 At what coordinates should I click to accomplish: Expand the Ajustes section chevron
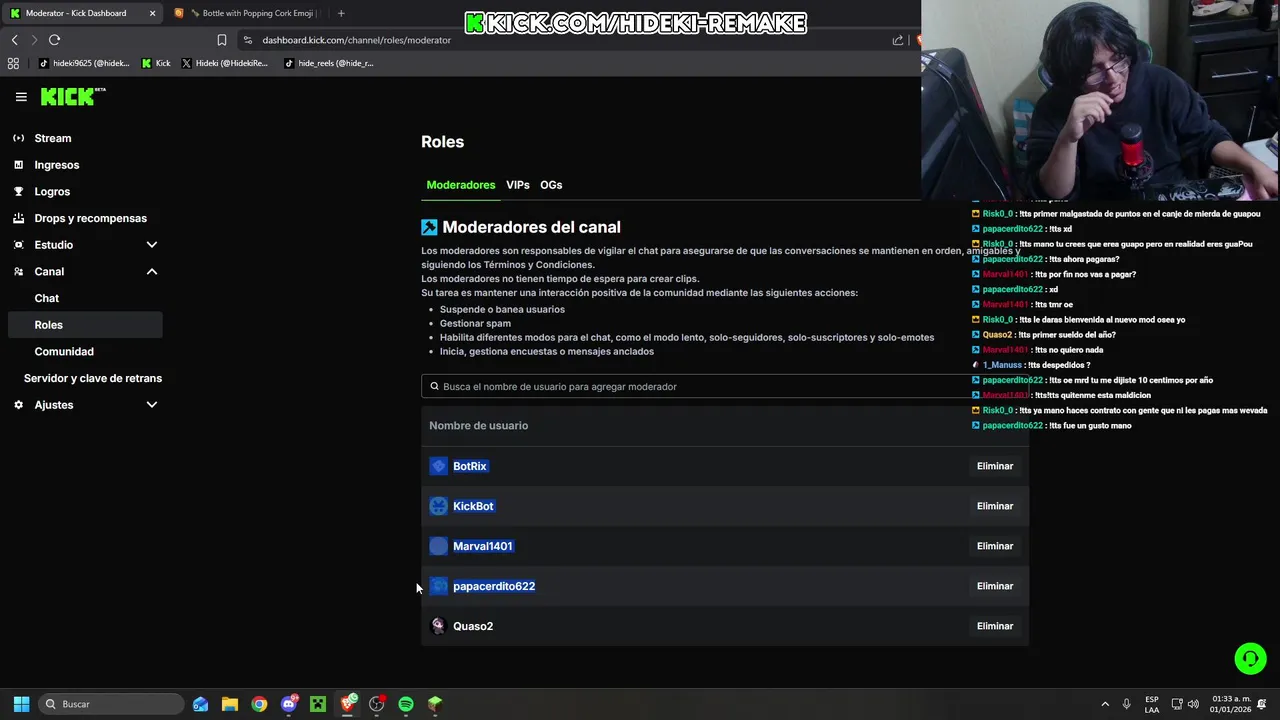152,405
